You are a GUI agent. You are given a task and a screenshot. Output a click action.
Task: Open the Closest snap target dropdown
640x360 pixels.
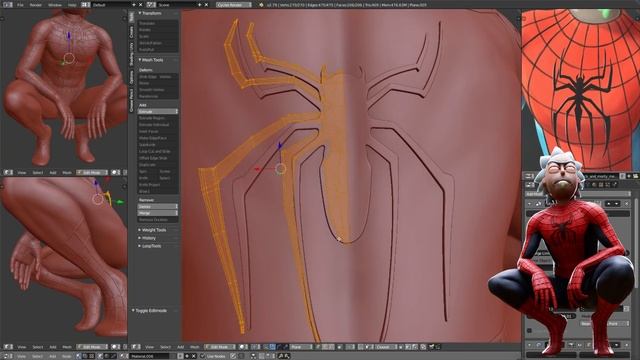[386, 347]
